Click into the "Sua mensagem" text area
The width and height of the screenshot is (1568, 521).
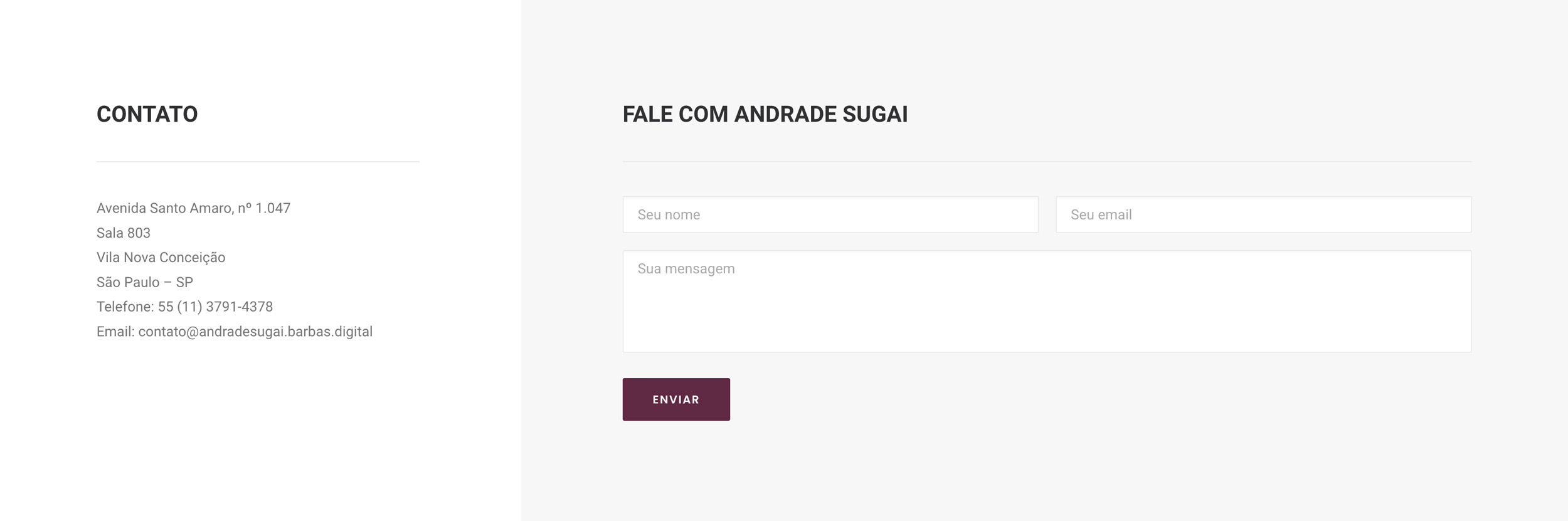click(x=1046, y=301)
